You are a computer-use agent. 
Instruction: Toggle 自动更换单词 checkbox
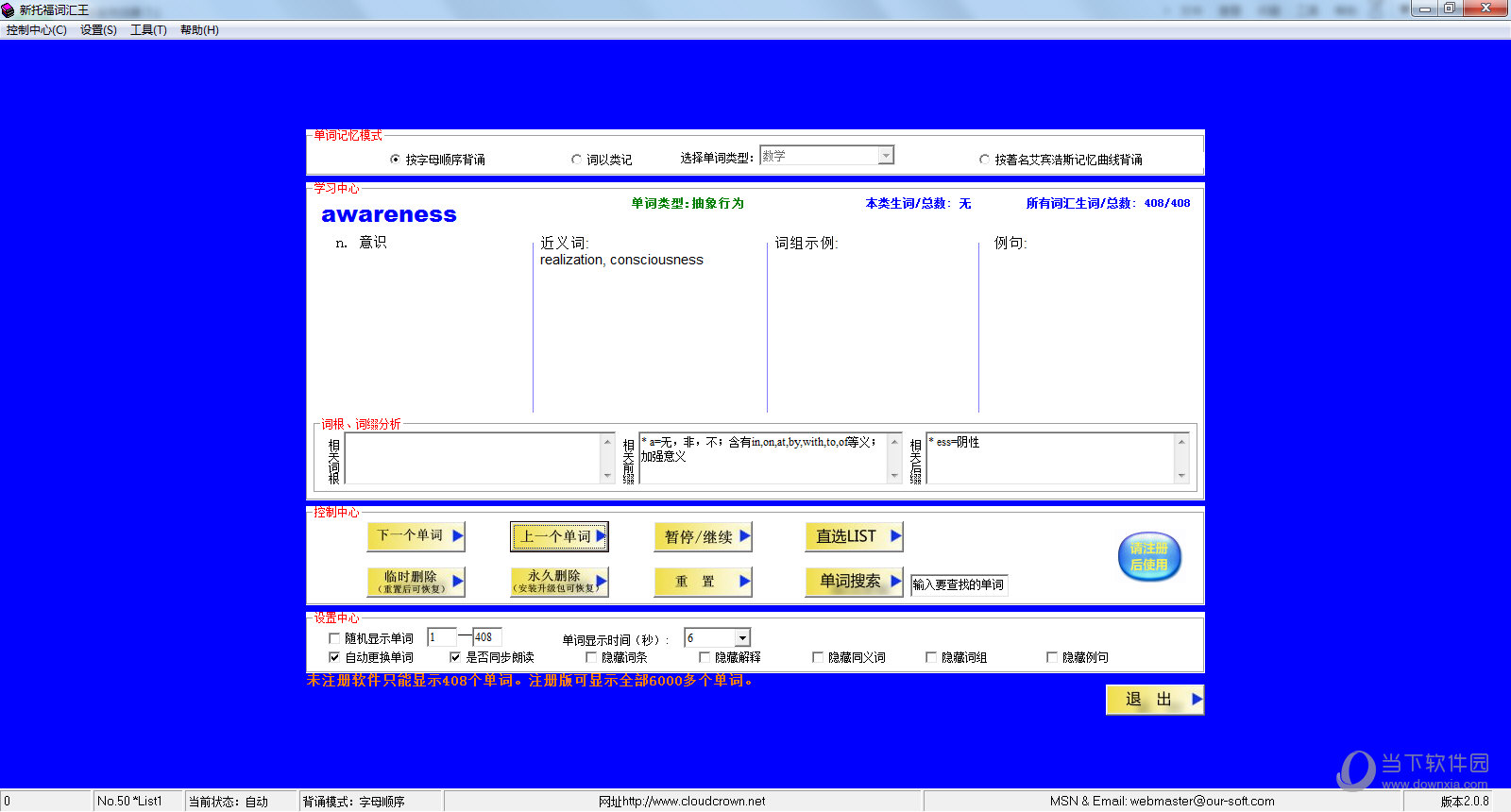pos(334,657)
